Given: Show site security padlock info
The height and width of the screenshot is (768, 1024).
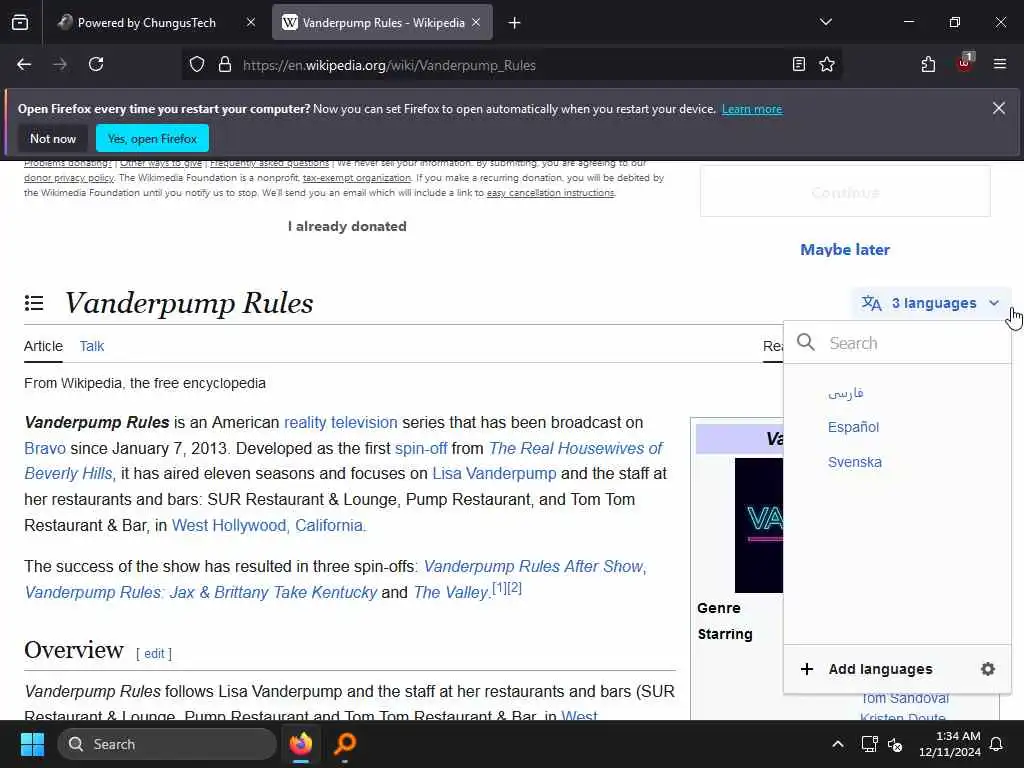Looking at the screenshot, I should click(x=225, y=65).
